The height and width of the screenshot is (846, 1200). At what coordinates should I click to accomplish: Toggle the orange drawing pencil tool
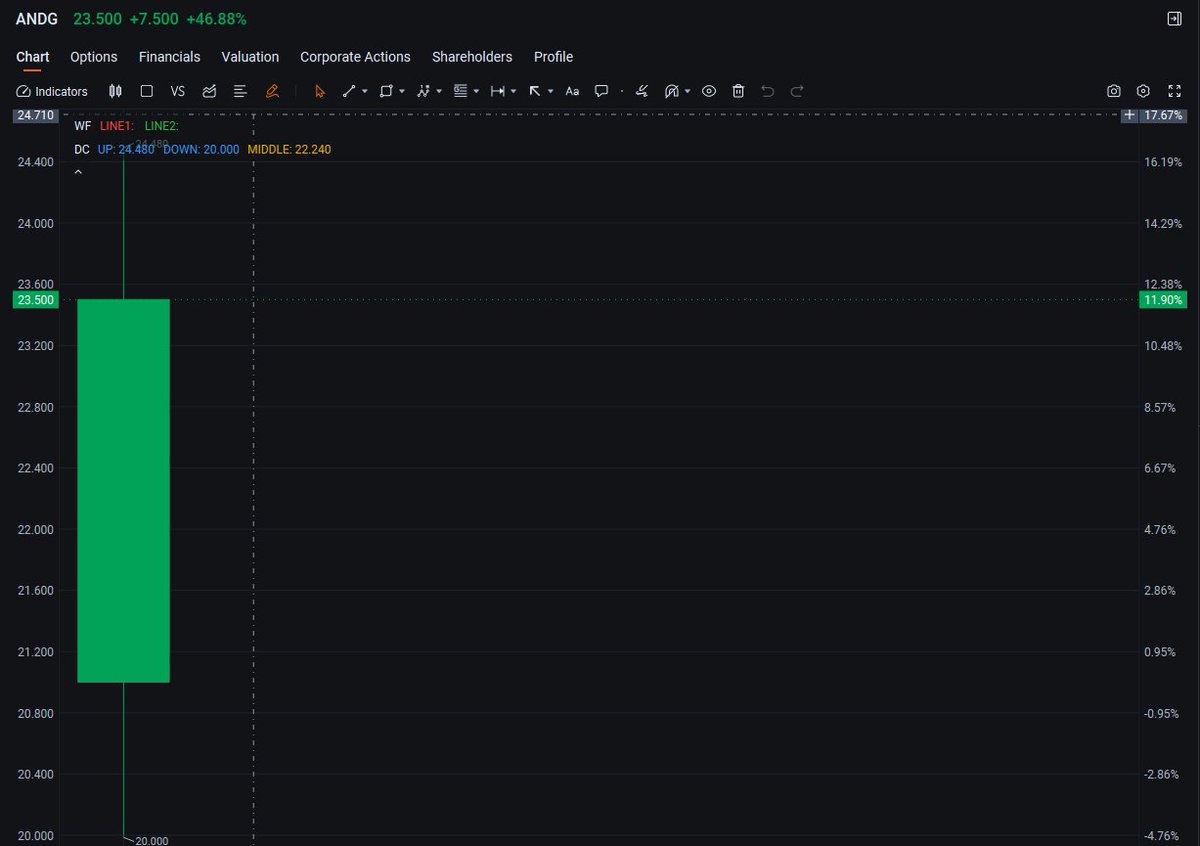[272, 91]
